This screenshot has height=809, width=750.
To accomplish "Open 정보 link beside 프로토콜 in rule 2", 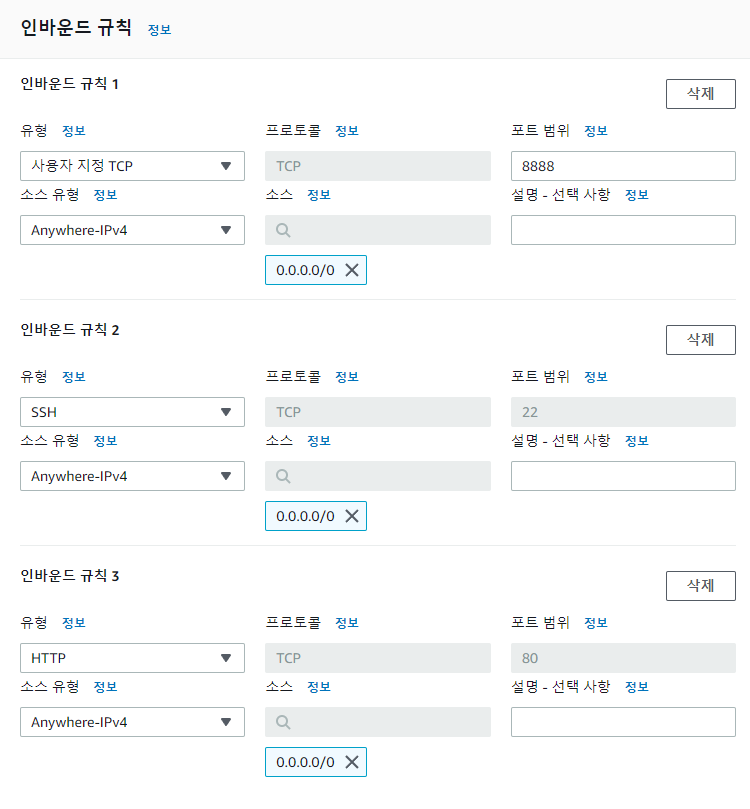I will tap(346, 377).
